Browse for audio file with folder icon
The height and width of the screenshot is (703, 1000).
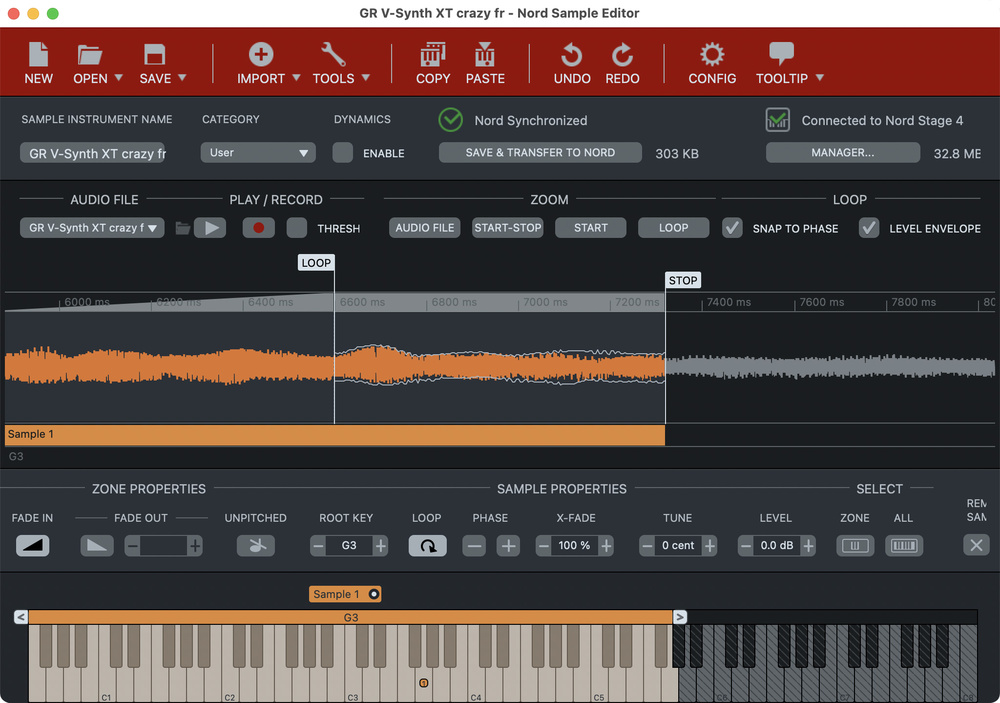[183, 228]
